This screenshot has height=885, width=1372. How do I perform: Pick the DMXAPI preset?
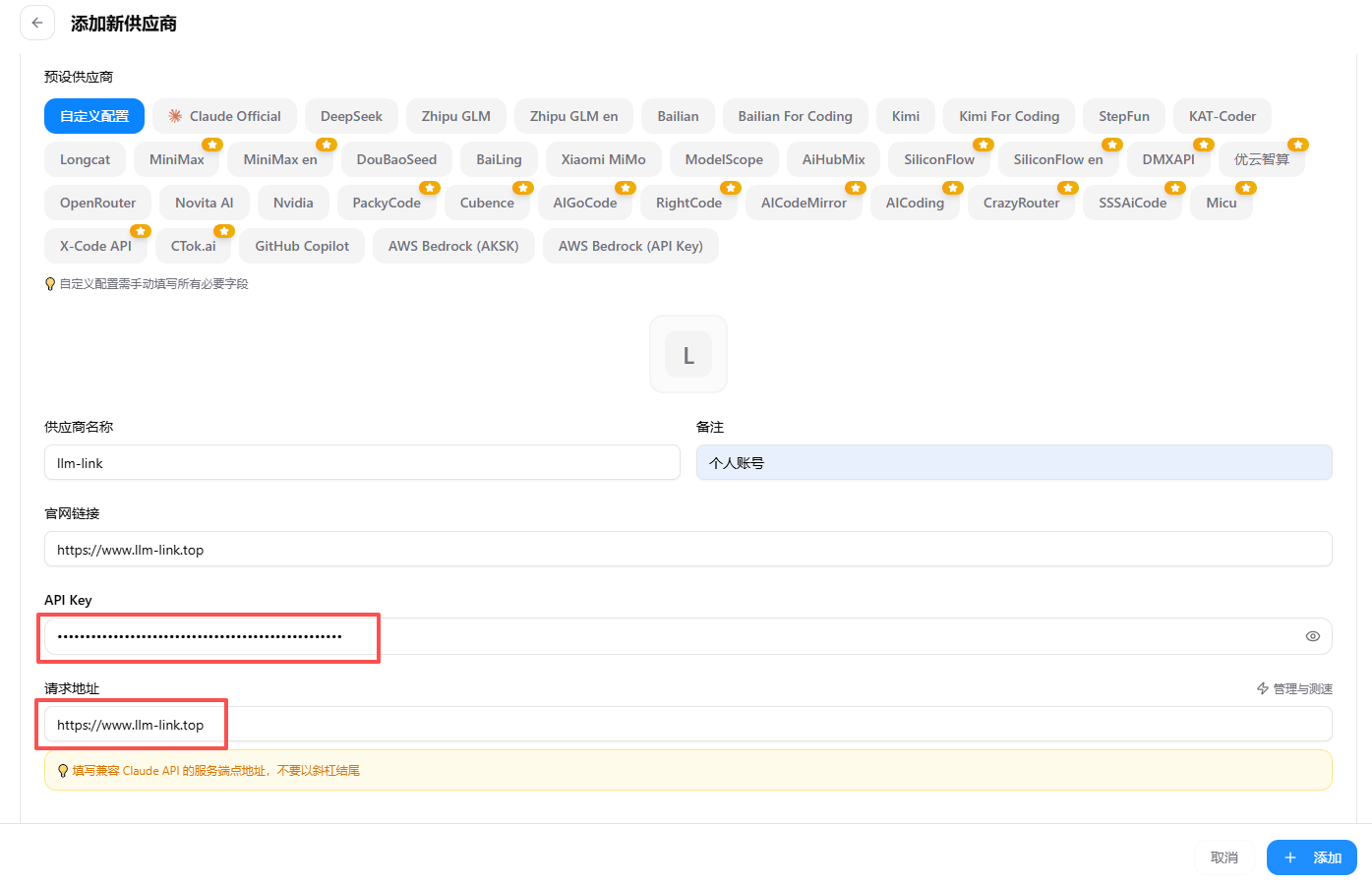[1168, 159]
